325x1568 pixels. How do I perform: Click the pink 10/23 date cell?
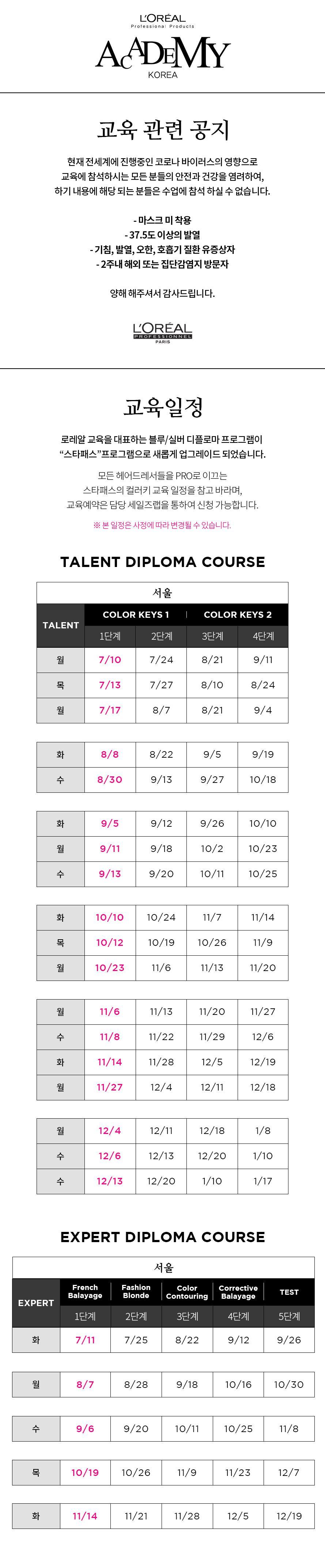pos(110,968)
